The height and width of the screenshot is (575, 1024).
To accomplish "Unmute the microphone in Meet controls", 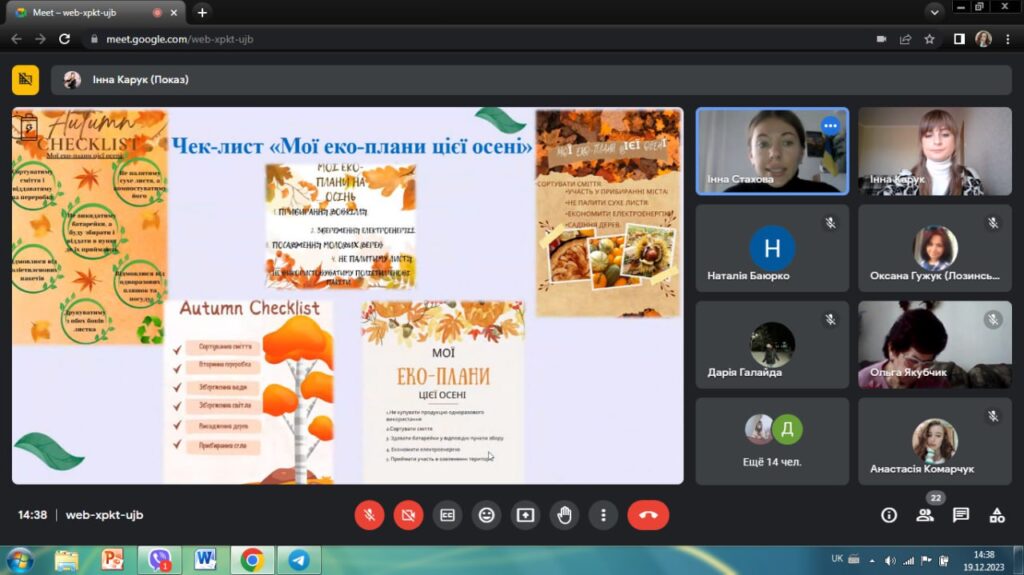I will (x=369, y=515).
